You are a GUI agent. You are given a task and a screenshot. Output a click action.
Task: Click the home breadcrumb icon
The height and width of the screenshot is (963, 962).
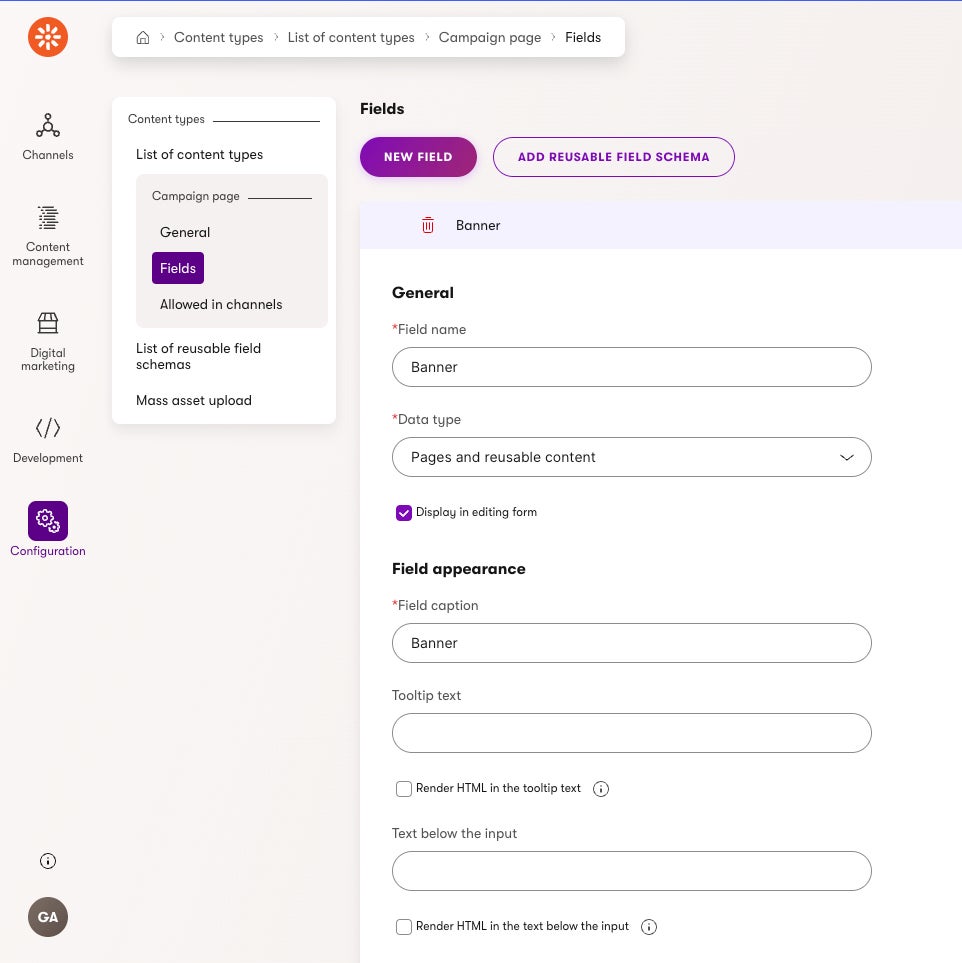(x=143, y=38)
